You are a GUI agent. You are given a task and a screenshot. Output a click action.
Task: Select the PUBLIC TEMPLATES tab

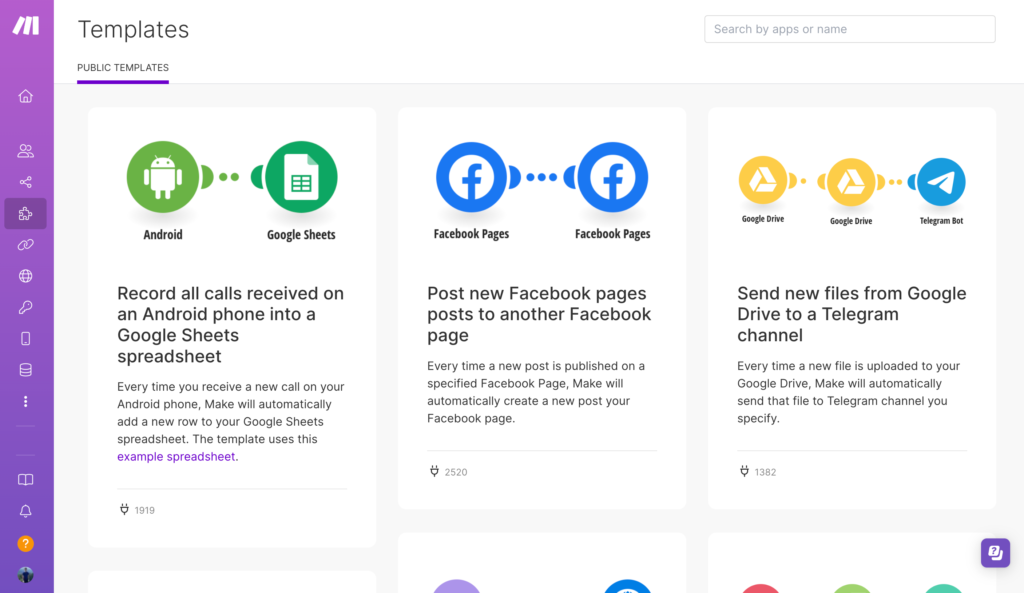point(123,68)
